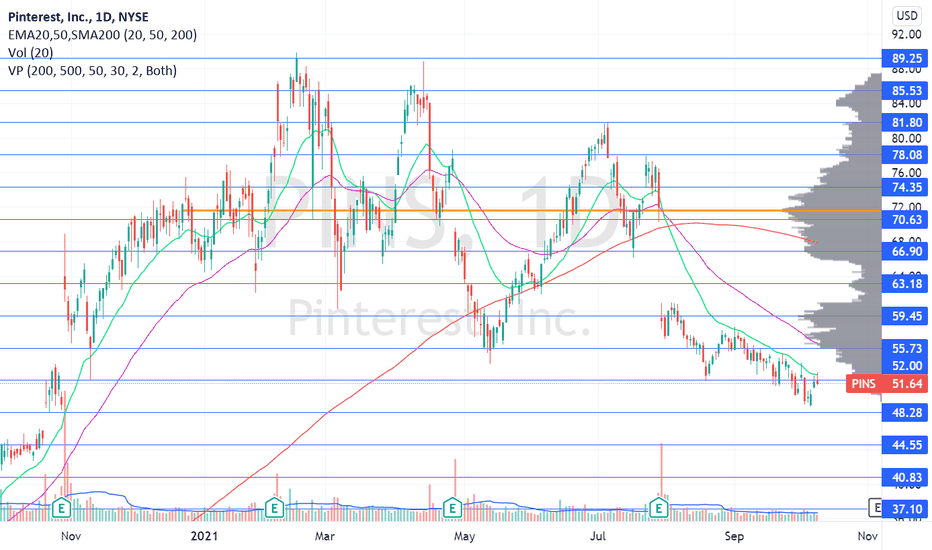Viewport: 932px width, 550px height.
Task: Click the Nov label before 2021 on time axis
Action: 71,536
